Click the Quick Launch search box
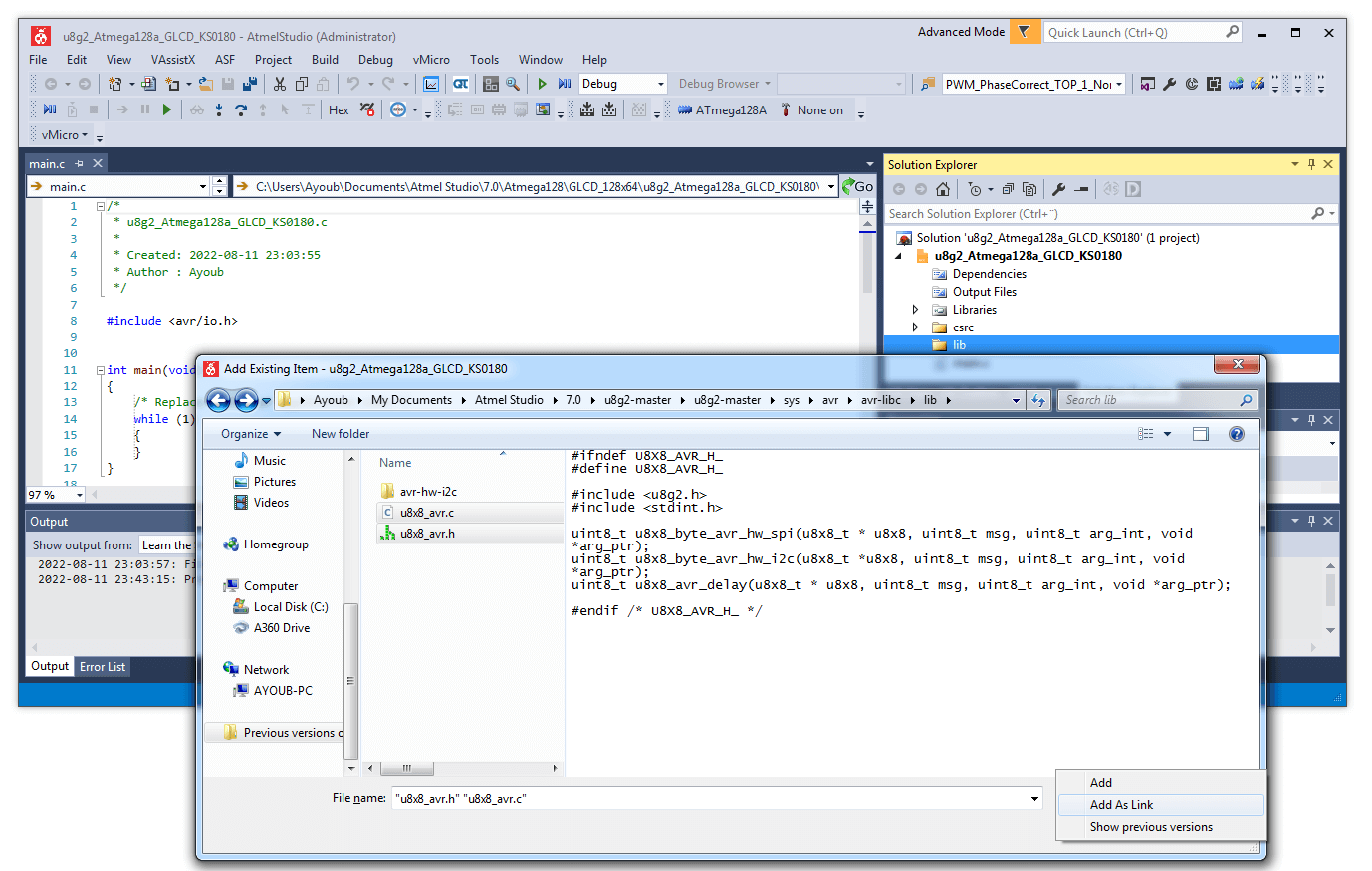 tap(1142, 32)
